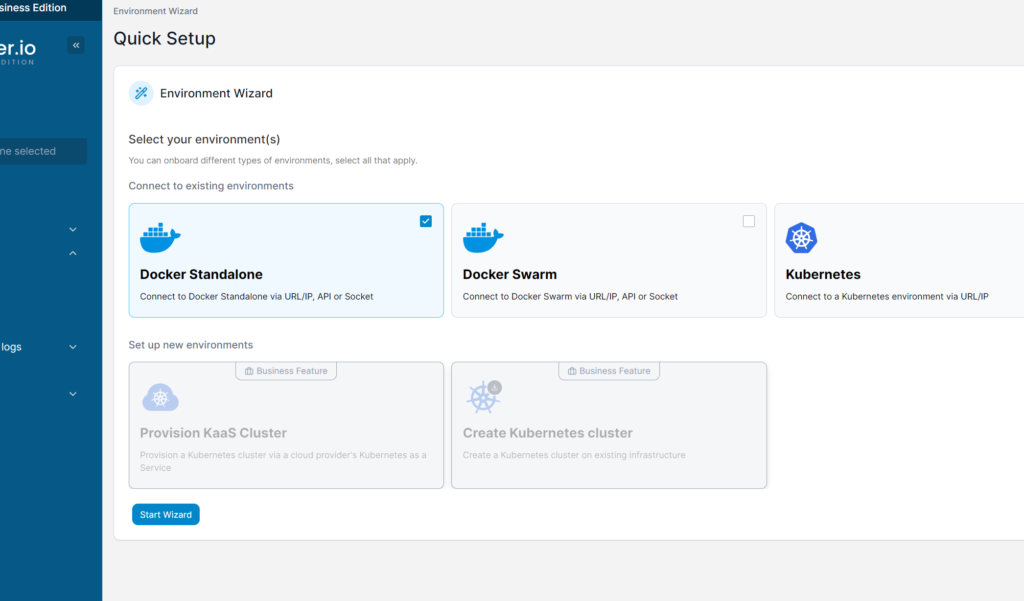Click the Create Kubernetes cluster wheel icon
This screenshot has height=601, width=1024.
(x=484, y=397)
